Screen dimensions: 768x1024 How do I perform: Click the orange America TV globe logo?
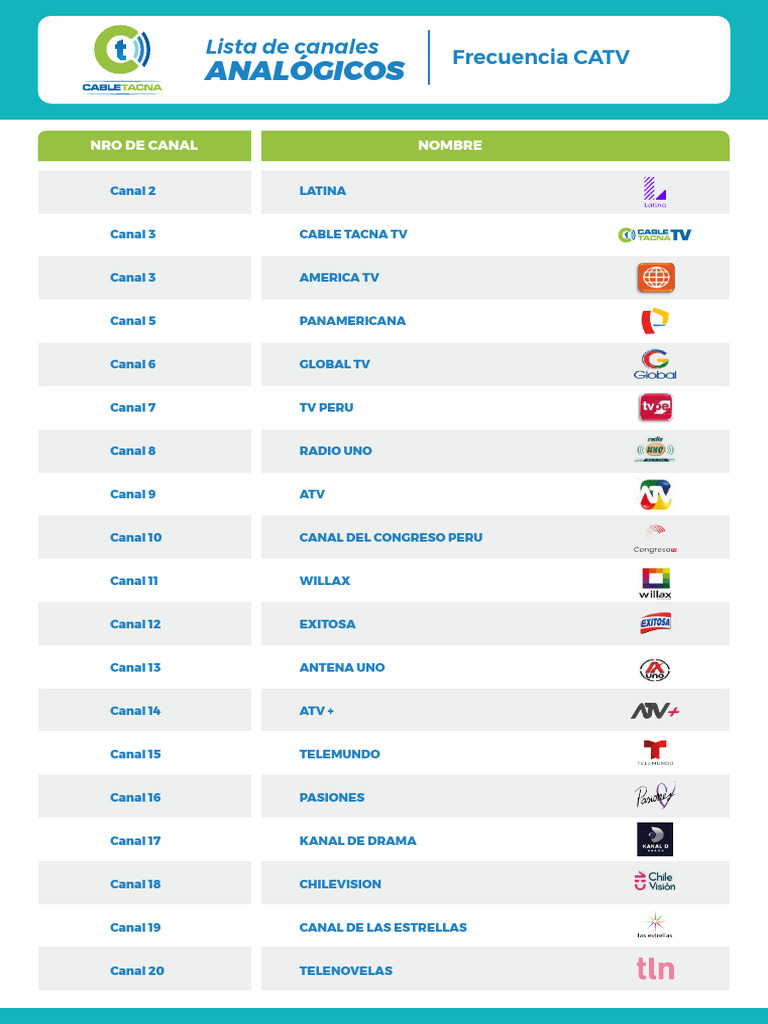point(656,277)
